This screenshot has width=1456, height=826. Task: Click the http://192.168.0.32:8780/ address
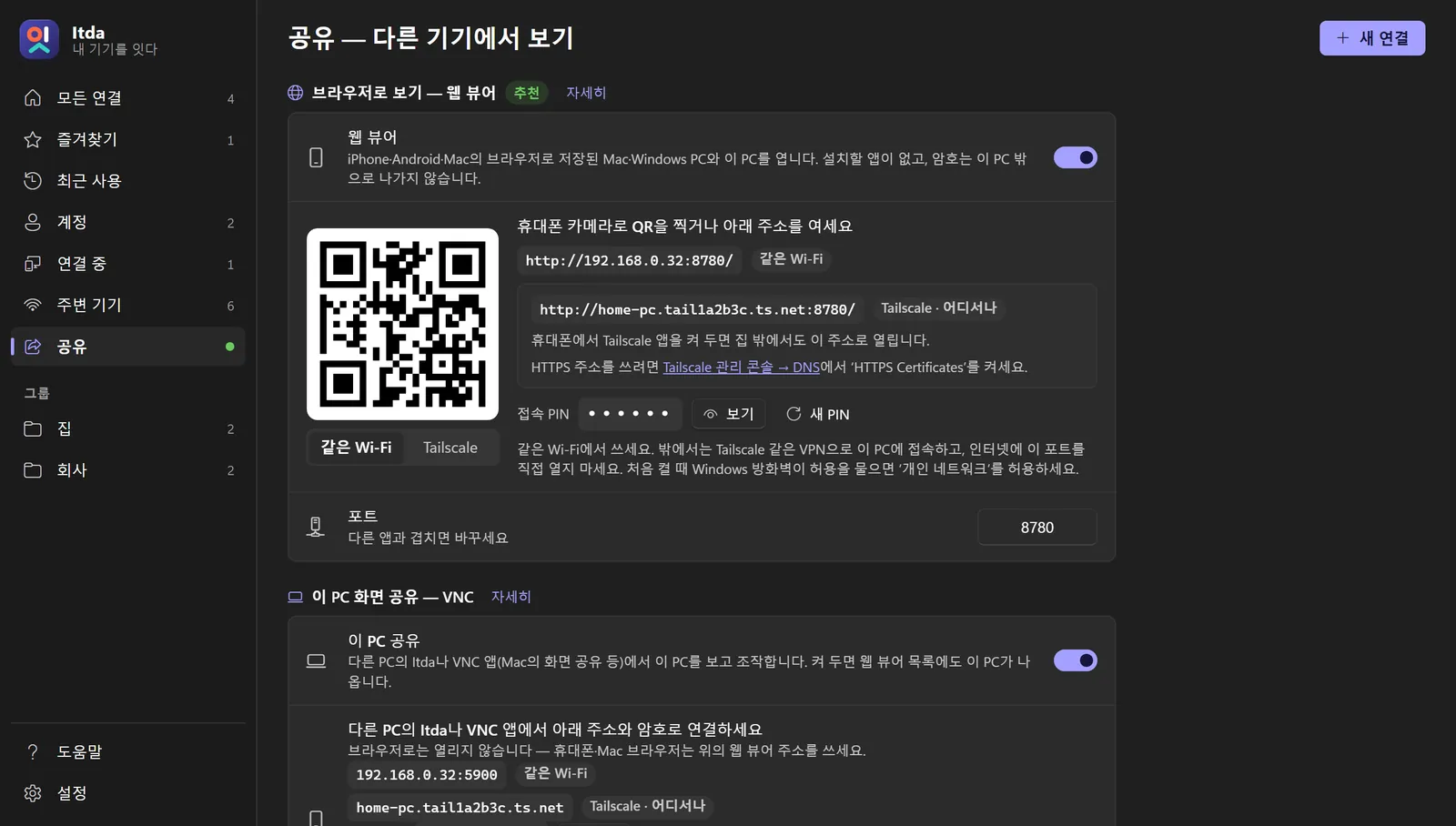[x=630, y=260]
